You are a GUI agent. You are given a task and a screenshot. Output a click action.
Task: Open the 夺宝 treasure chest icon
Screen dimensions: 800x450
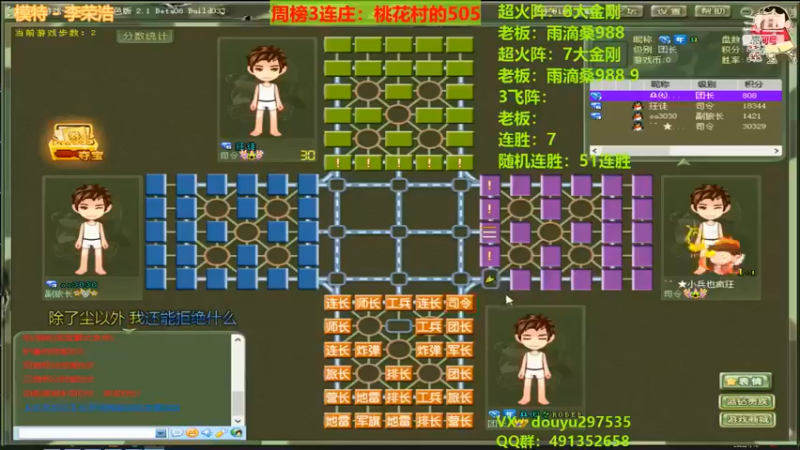[76, 142]
